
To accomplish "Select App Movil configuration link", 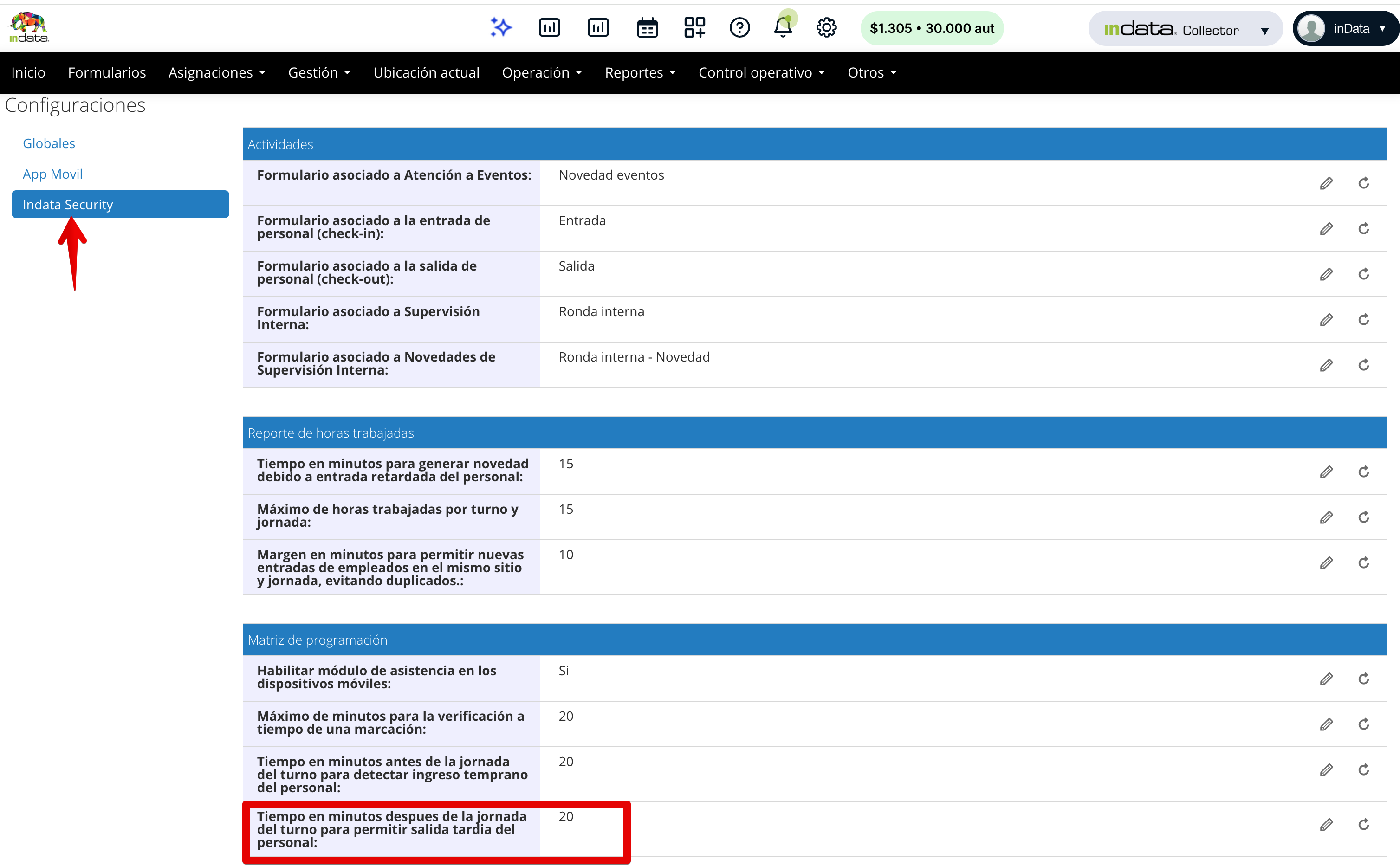I will [52, 174].
